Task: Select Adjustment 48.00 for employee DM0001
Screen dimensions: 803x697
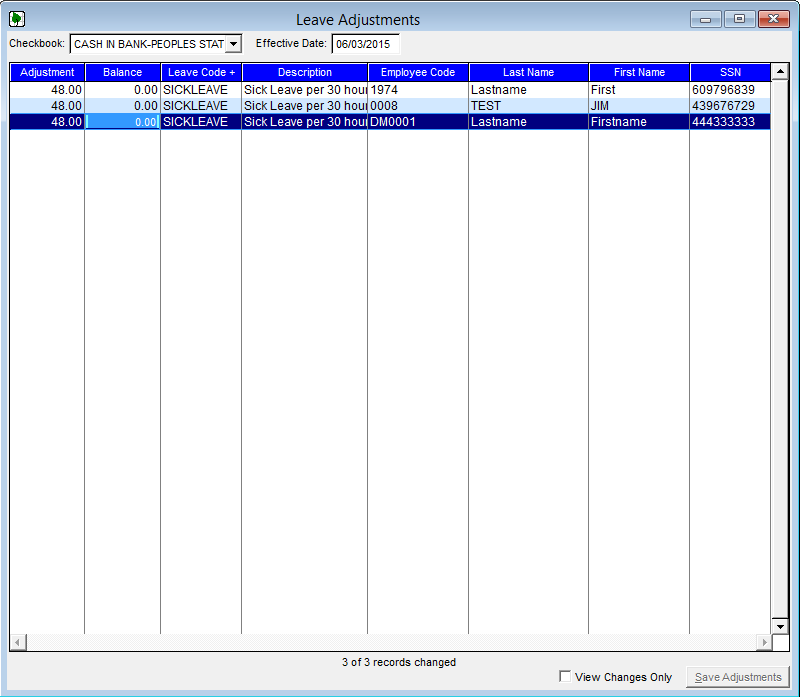Action: (47, 122)
